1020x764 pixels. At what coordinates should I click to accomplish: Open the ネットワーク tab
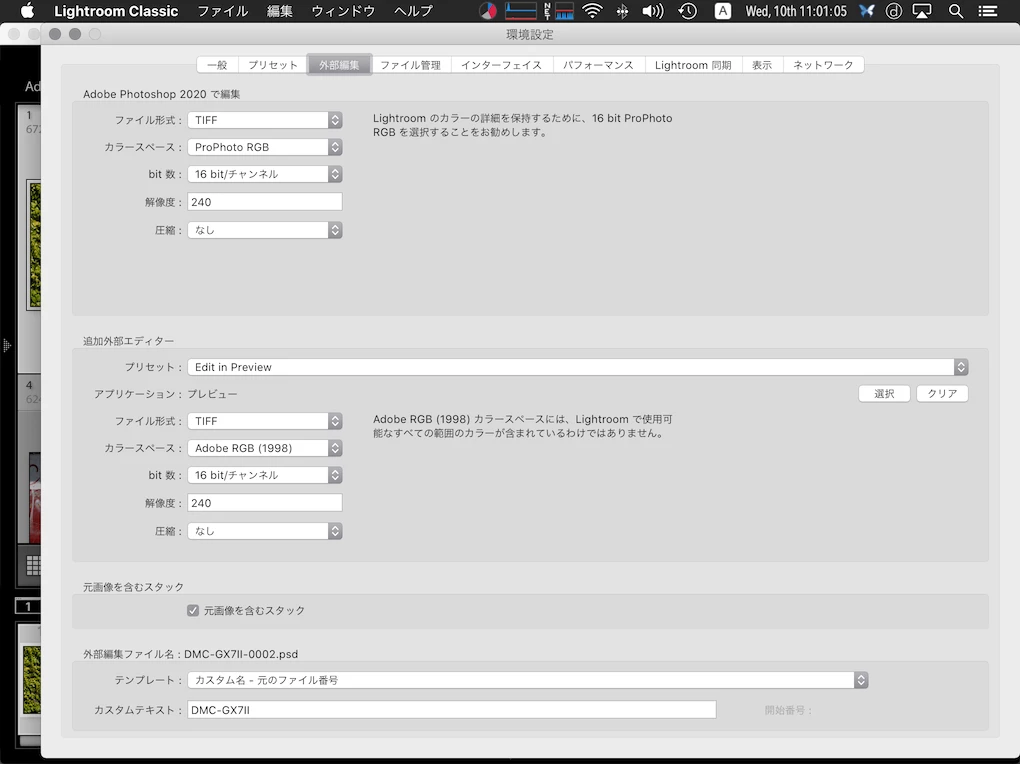(x=823, y=65)
